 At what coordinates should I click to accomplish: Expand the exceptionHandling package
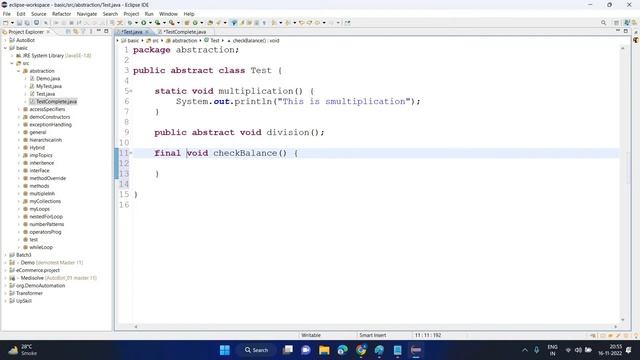pos(18,124)
